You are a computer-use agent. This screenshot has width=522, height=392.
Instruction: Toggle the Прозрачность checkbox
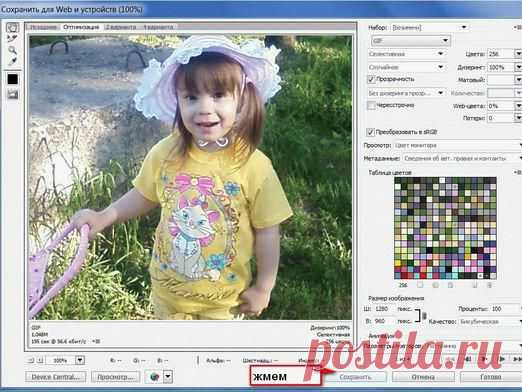tap(371, 79)
